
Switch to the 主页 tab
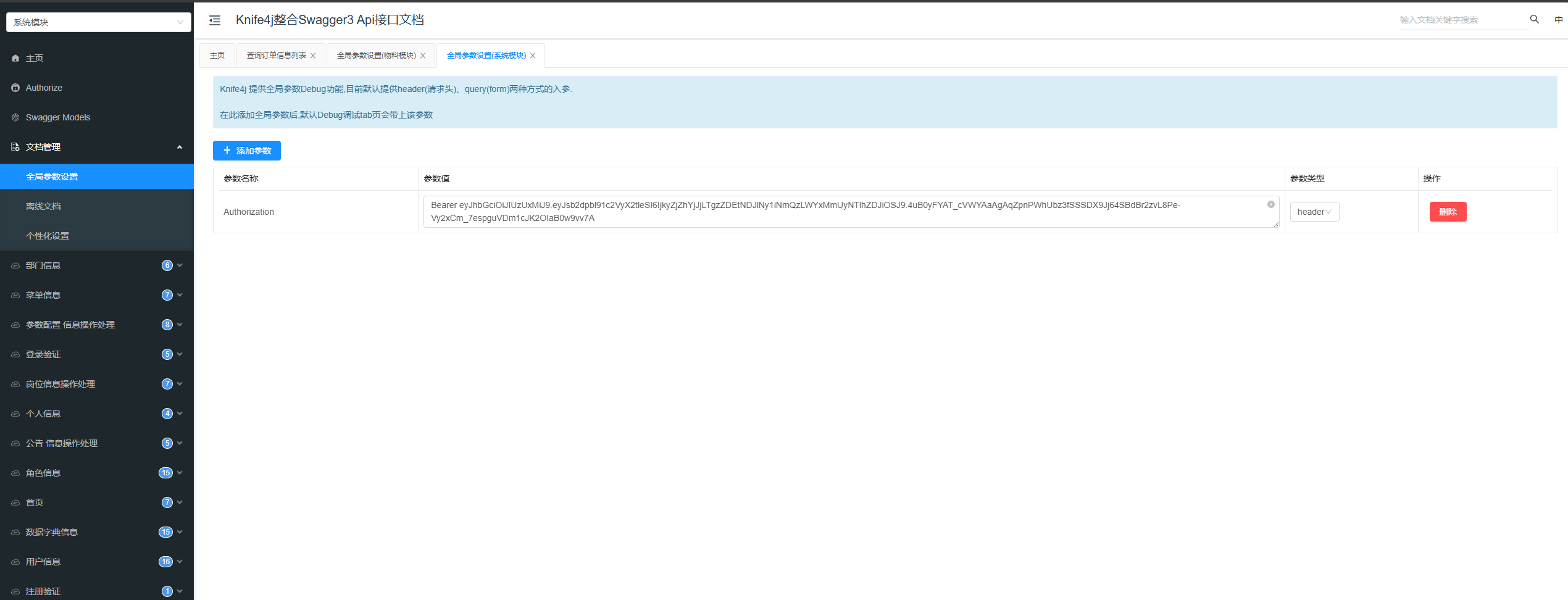pyautogui.click(x=217, y=55)
